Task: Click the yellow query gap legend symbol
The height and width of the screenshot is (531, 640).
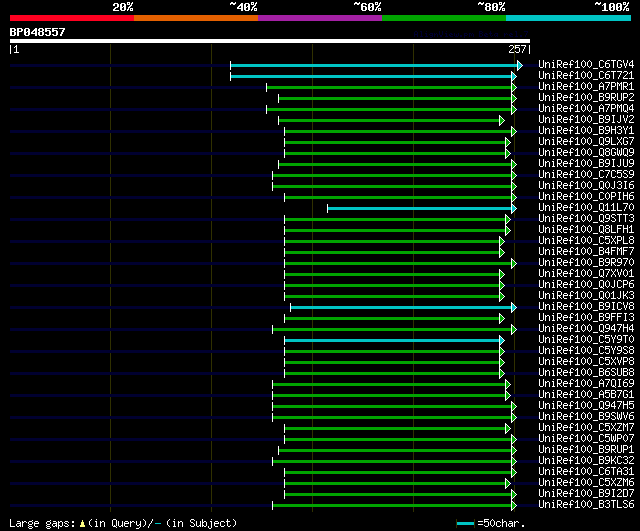Action: coord(82,524)
